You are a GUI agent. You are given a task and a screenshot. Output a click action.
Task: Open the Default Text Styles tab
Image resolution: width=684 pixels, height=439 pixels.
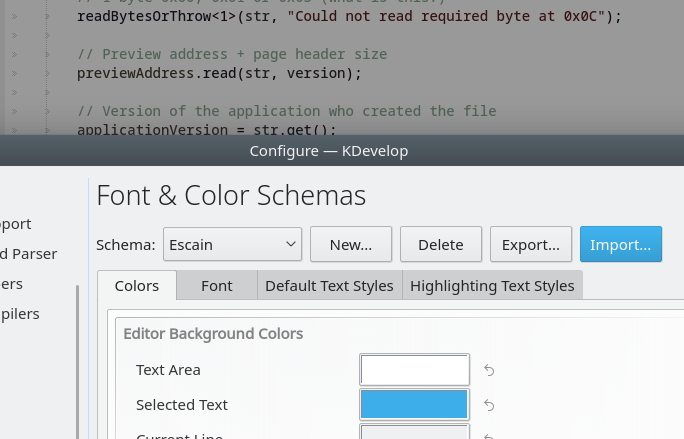pos(329,286)
